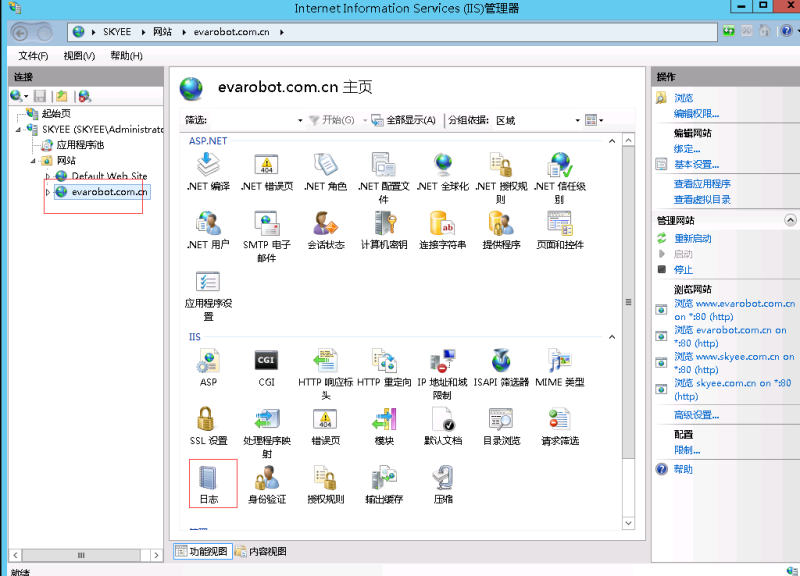The image size is (800, 576).
Task: Open the 筛选 filter dropdown arrow
Action: [x=300, y=120]
